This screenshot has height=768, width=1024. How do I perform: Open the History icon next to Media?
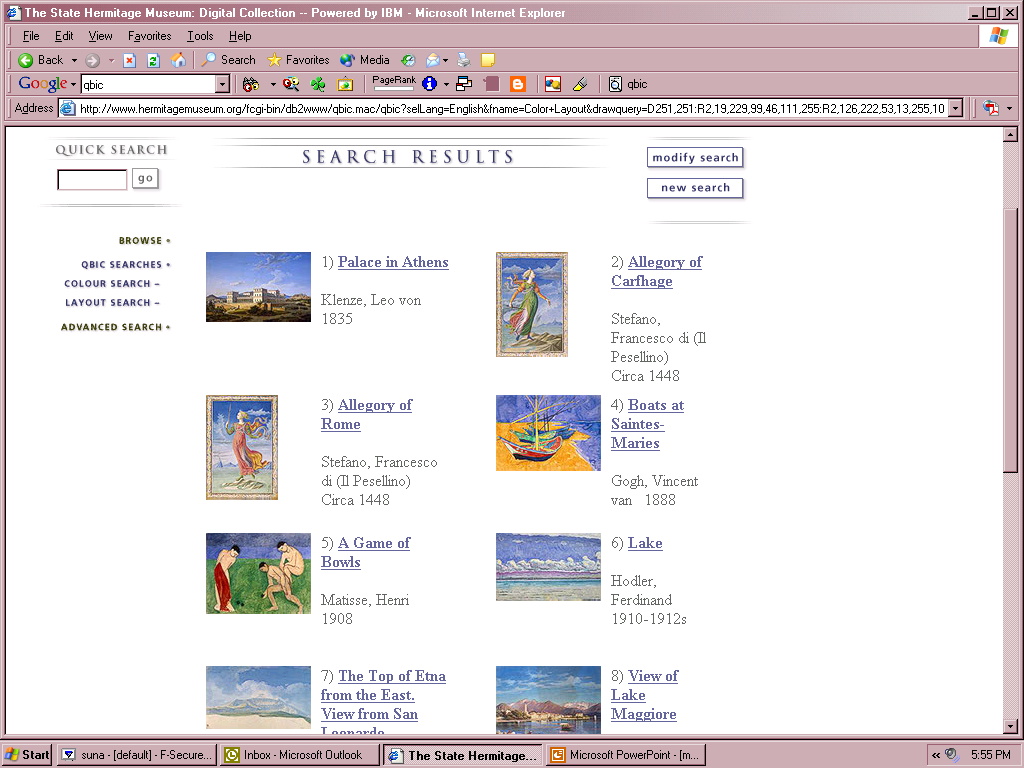(x=408, y=60)
